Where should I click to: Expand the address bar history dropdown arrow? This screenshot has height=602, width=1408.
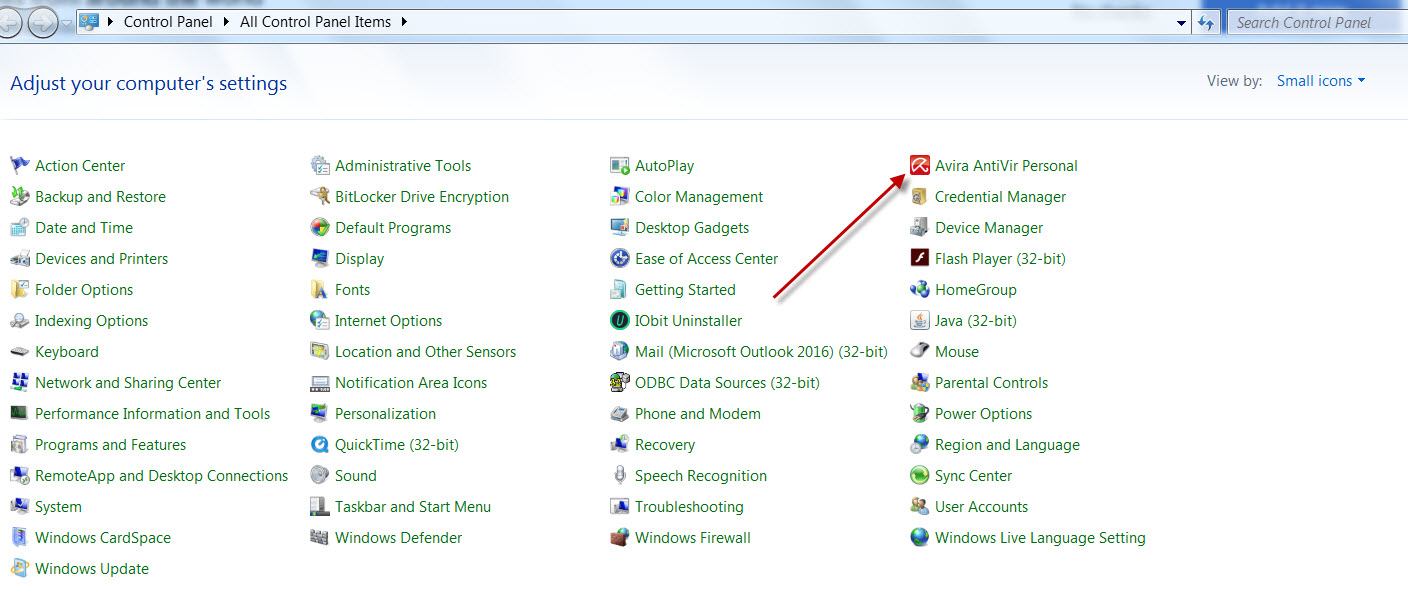(1181, 23)
